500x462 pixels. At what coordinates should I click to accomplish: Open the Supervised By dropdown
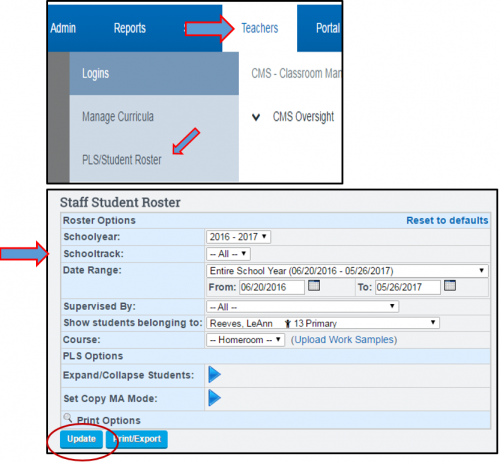(302, 306)
